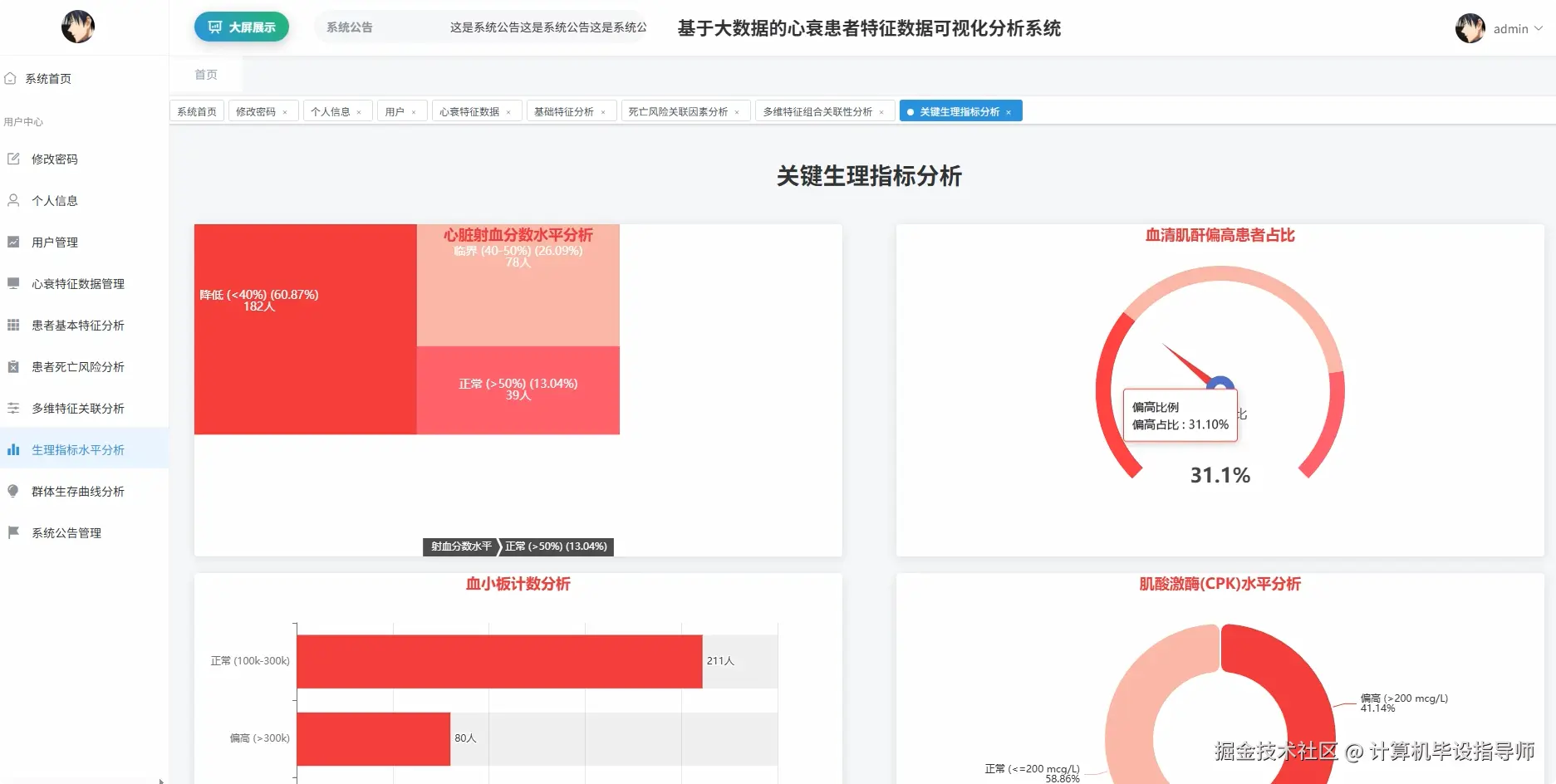Click the 正常 (>50%) treemap block
This screenshot has width=1556, height=784.
518,390
